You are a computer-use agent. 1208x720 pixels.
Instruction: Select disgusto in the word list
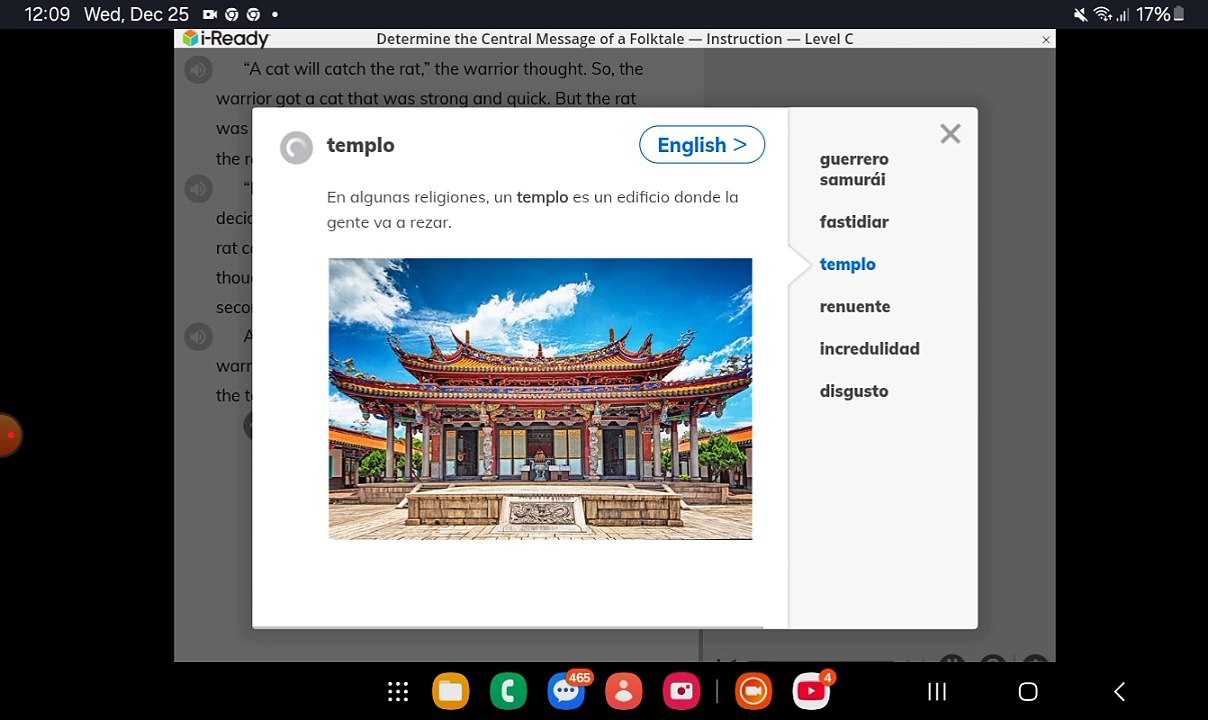click(854, 391)
